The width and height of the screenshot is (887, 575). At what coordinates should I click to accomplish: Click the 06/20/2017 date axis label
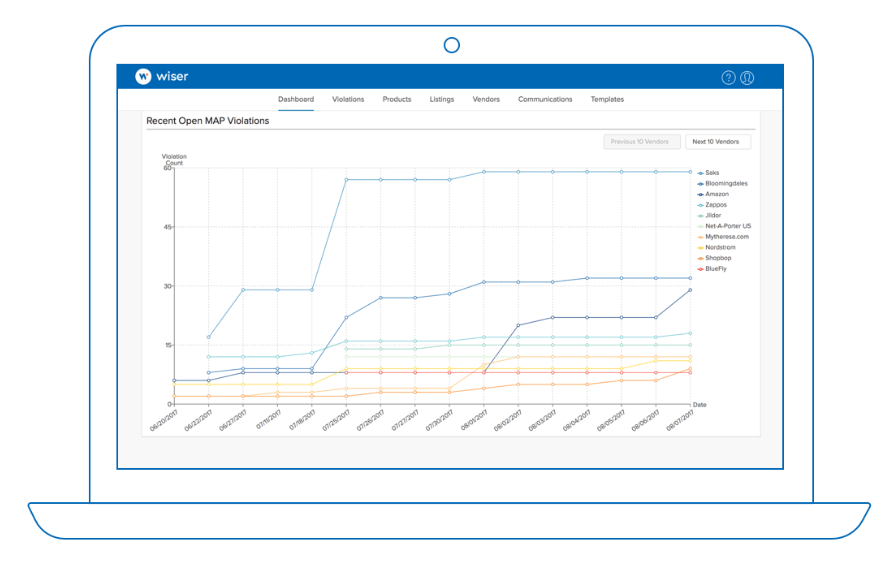tap(164, 420)
